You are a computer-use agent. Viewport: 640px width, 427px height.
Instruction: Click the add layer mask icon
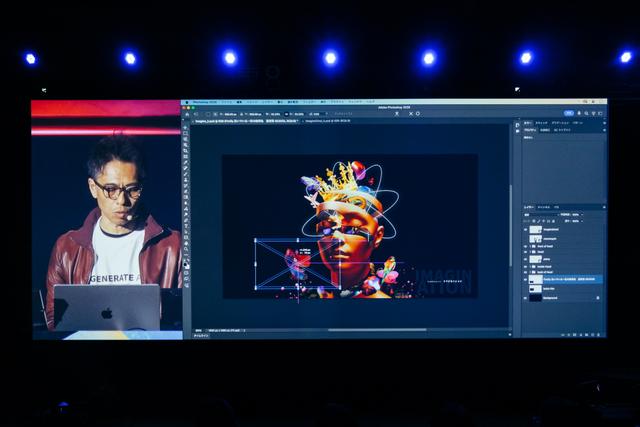click(575, 335)
